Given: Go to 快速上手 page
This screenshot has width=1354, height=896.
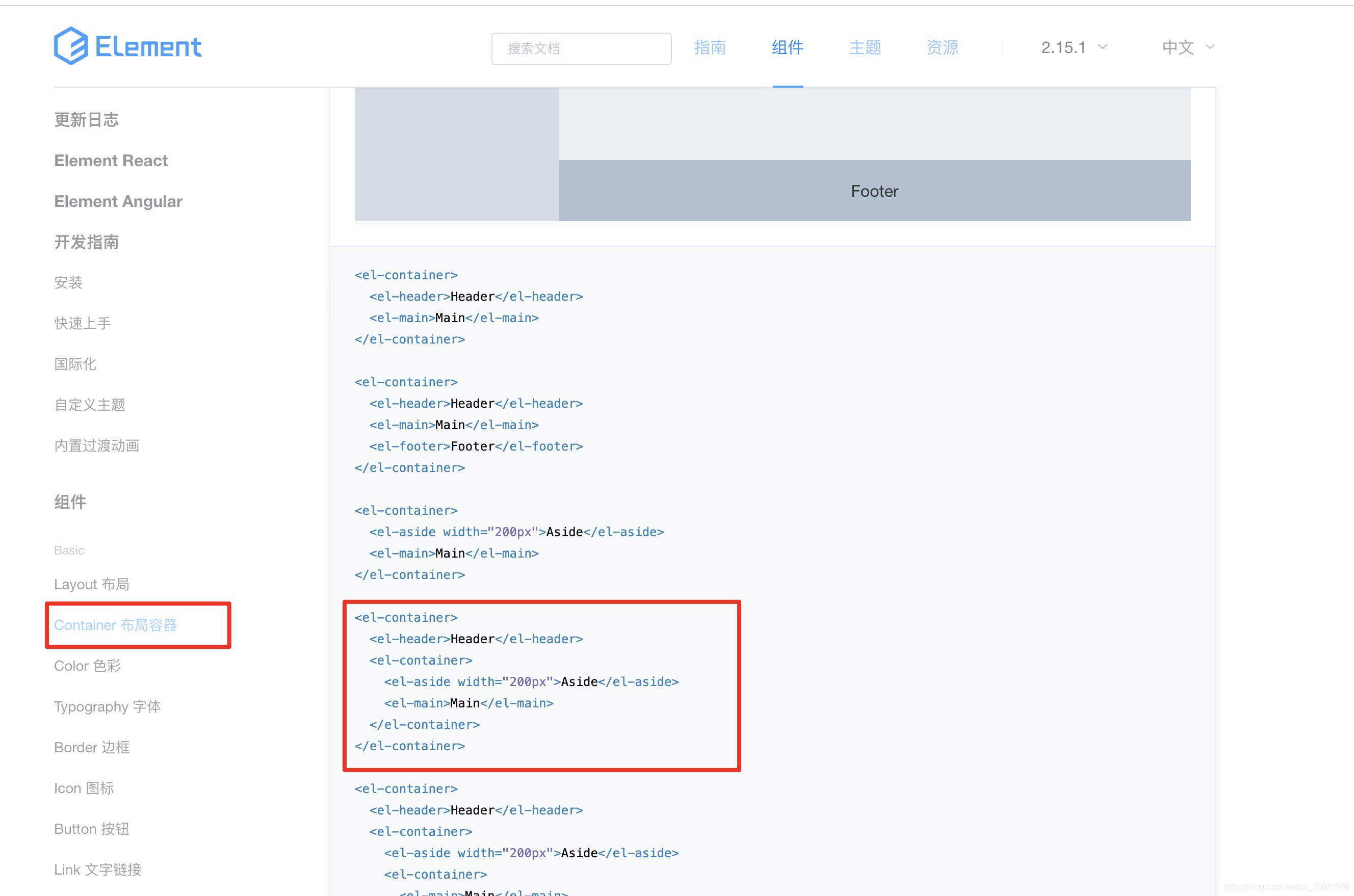Looking at the screenshot, I should click(x=82, y=324).
